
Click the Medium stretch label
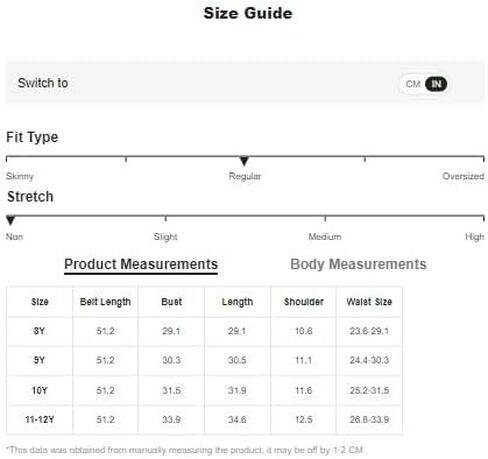(325, 237)
